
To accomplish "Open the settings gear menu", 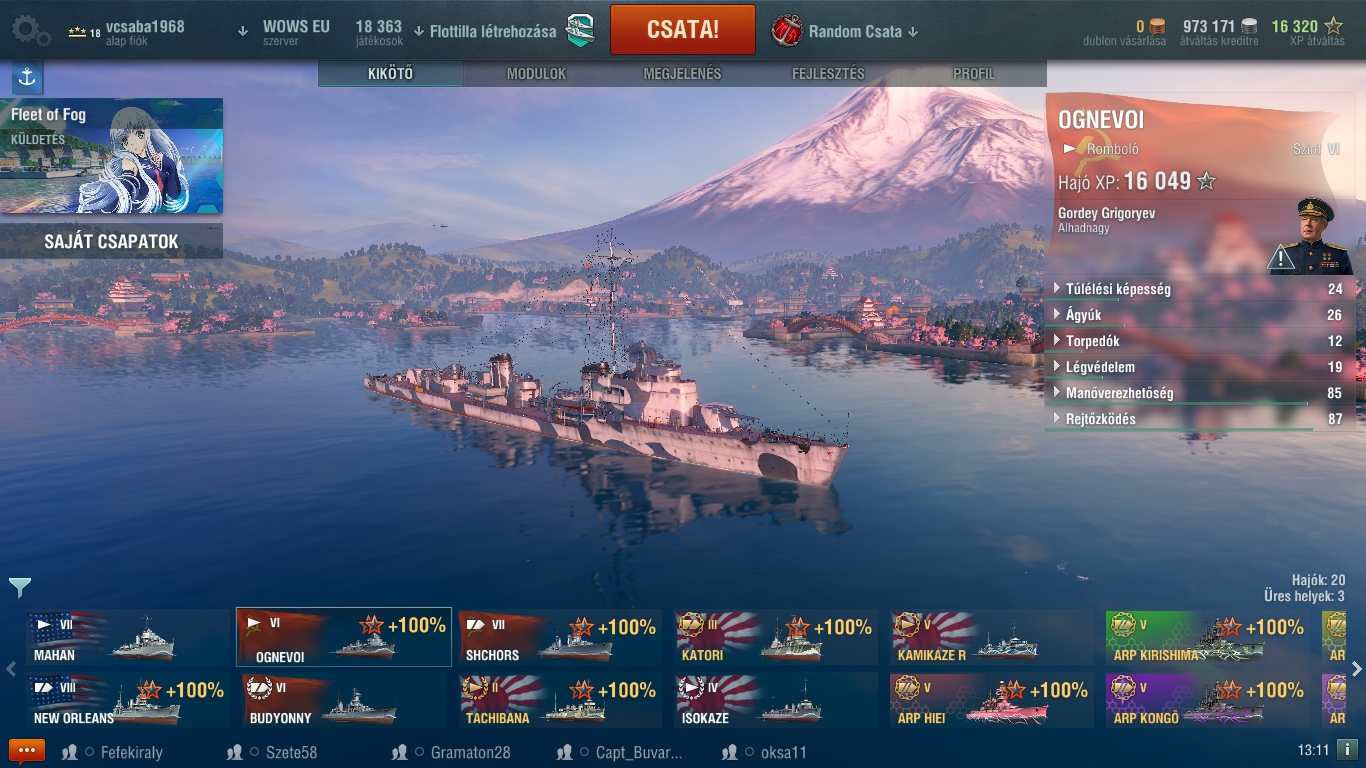I will pos(31,30).
